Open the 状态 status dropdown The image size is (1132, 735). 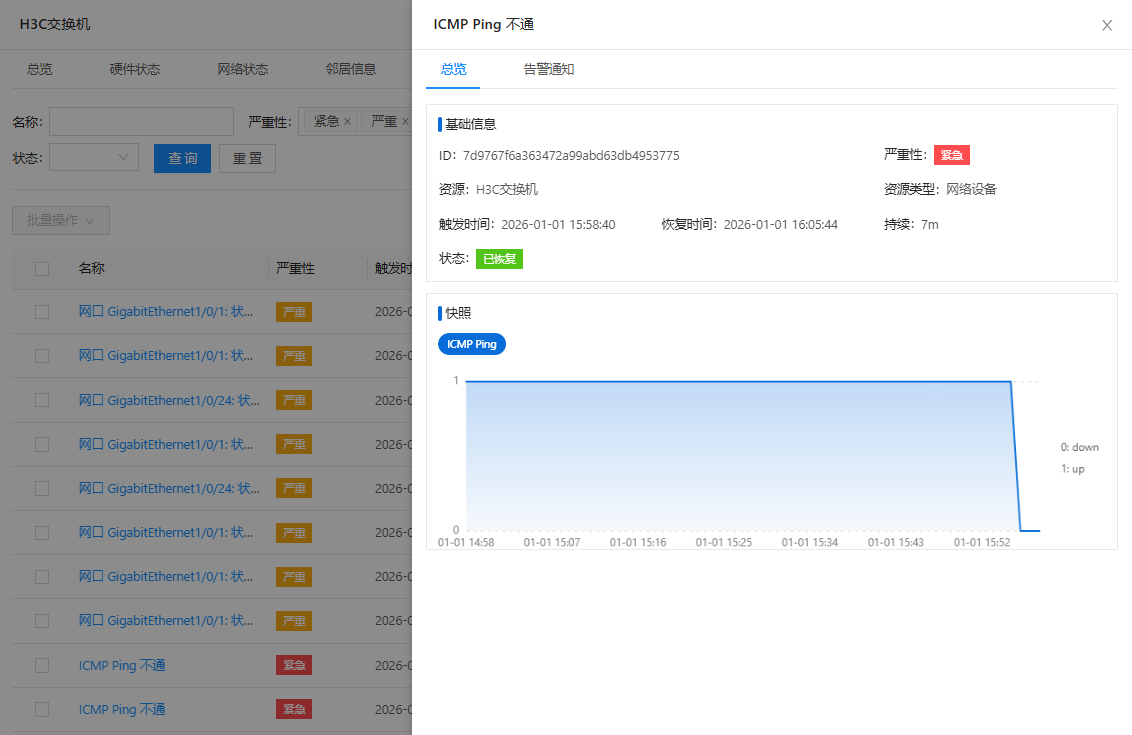coord(94,157)
